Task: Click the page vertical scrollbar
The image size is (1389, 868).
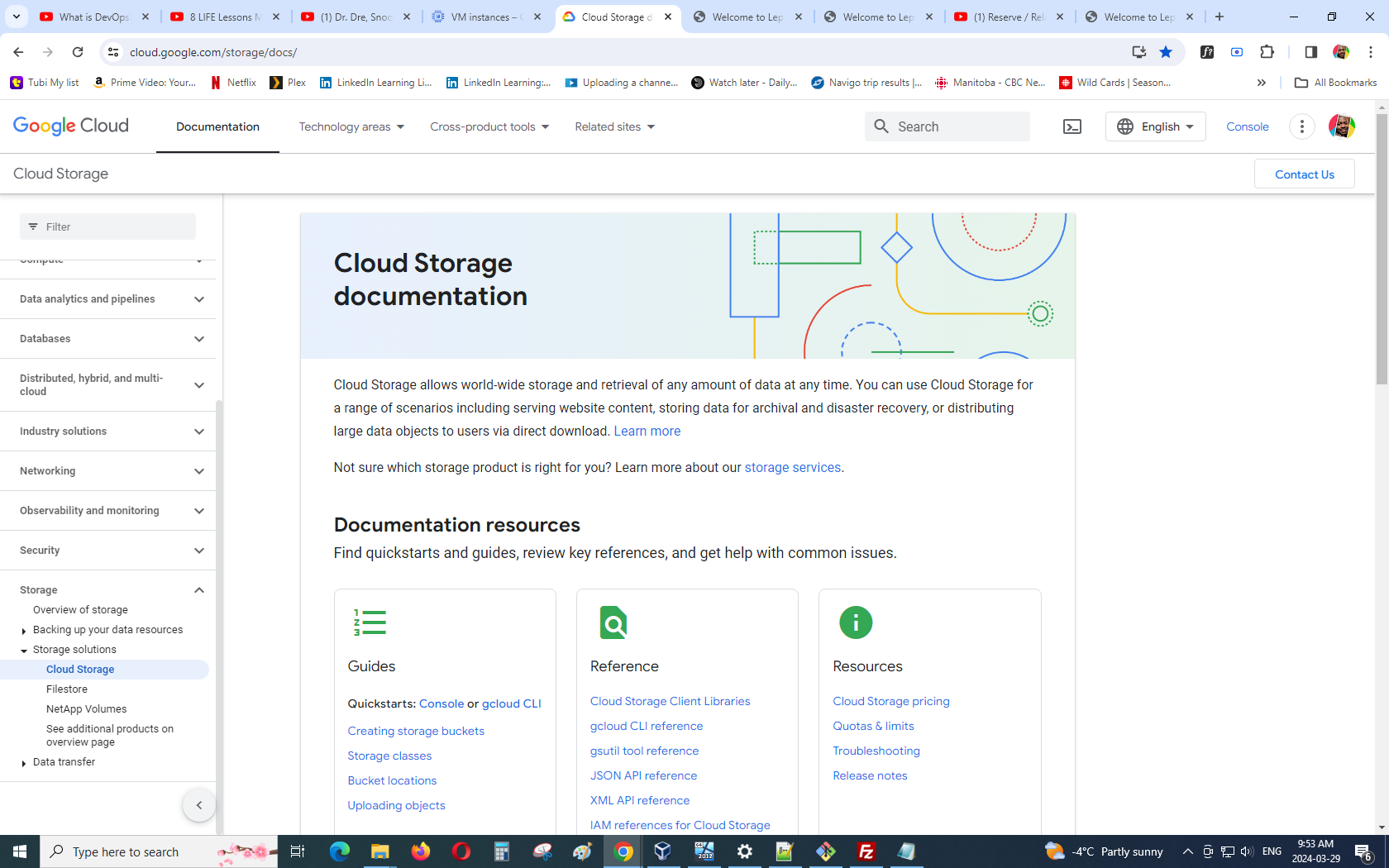Action: click(1382, 248)
